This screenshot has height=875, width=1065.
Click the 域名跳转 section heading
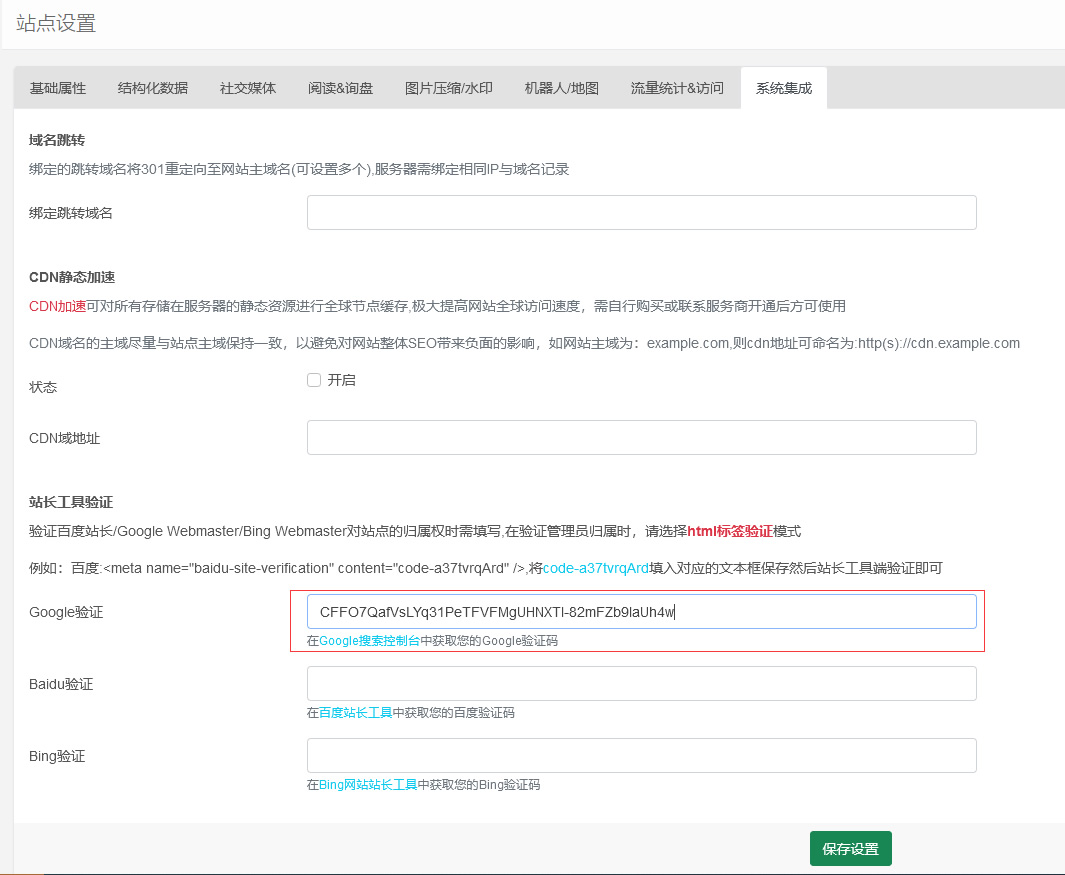coord(57,141)
